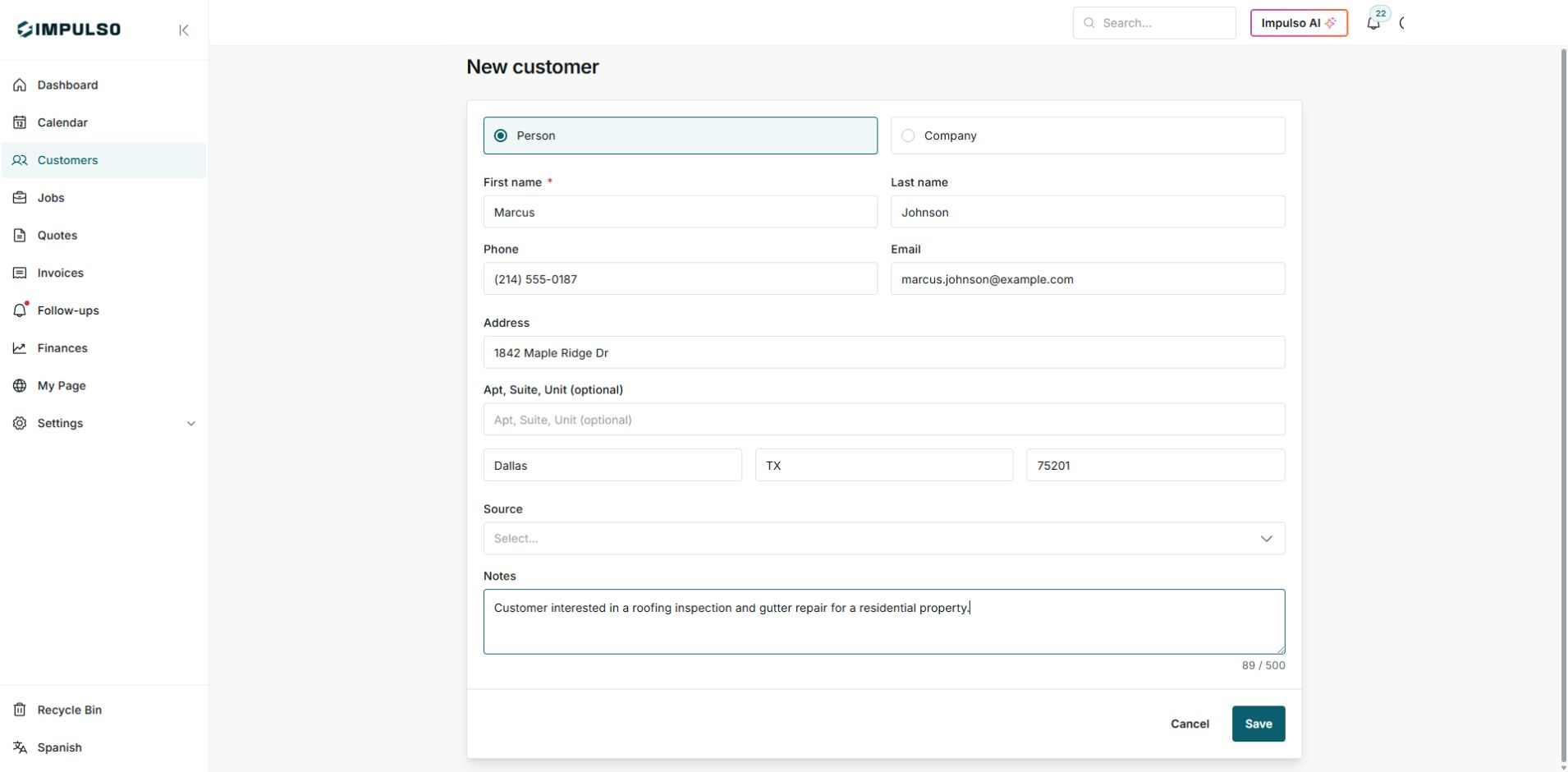Click the city field containing Dallas
This screenshot has height=772, width=1568.
[612, 465]
